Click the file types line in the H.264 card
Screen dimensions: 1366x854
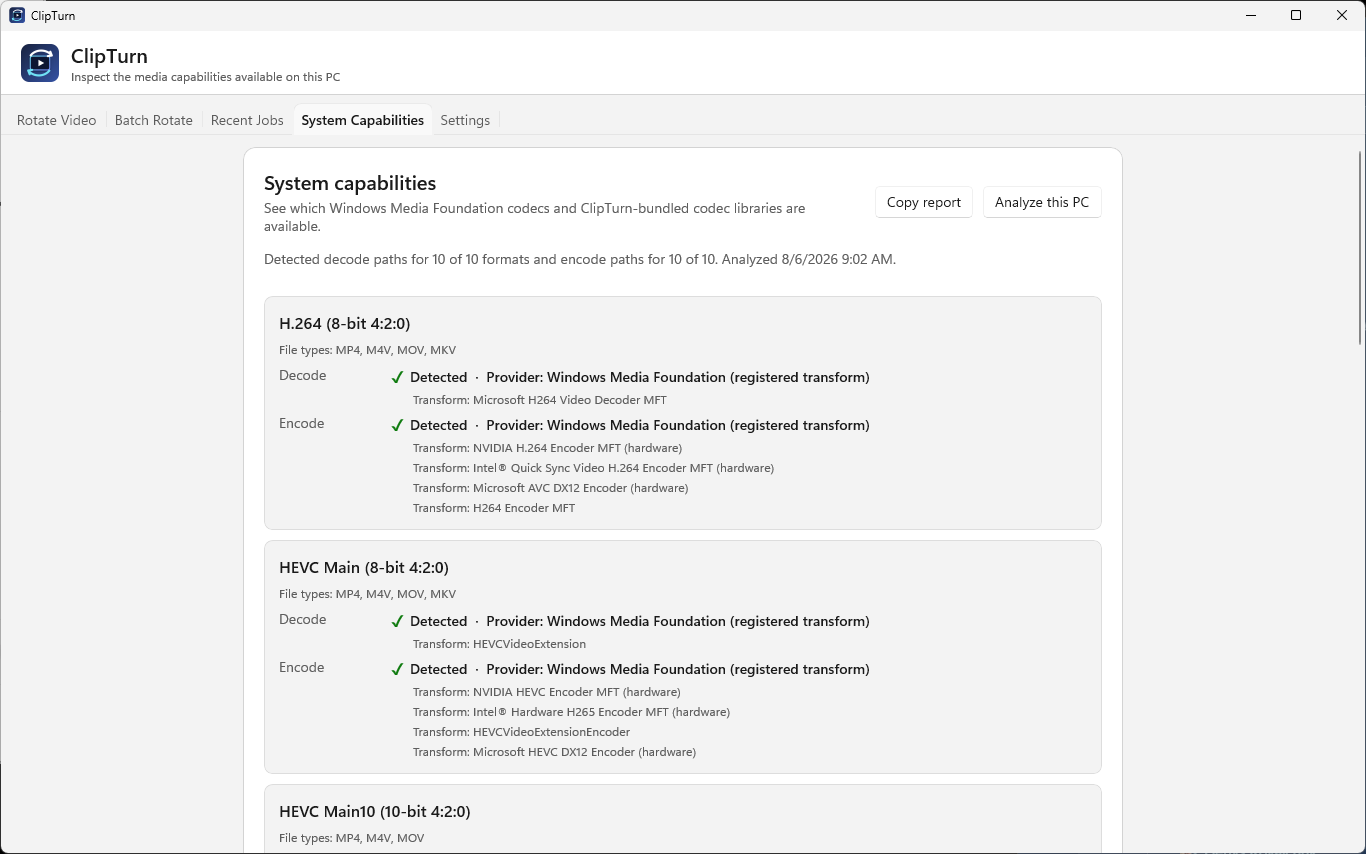(367, 350)
